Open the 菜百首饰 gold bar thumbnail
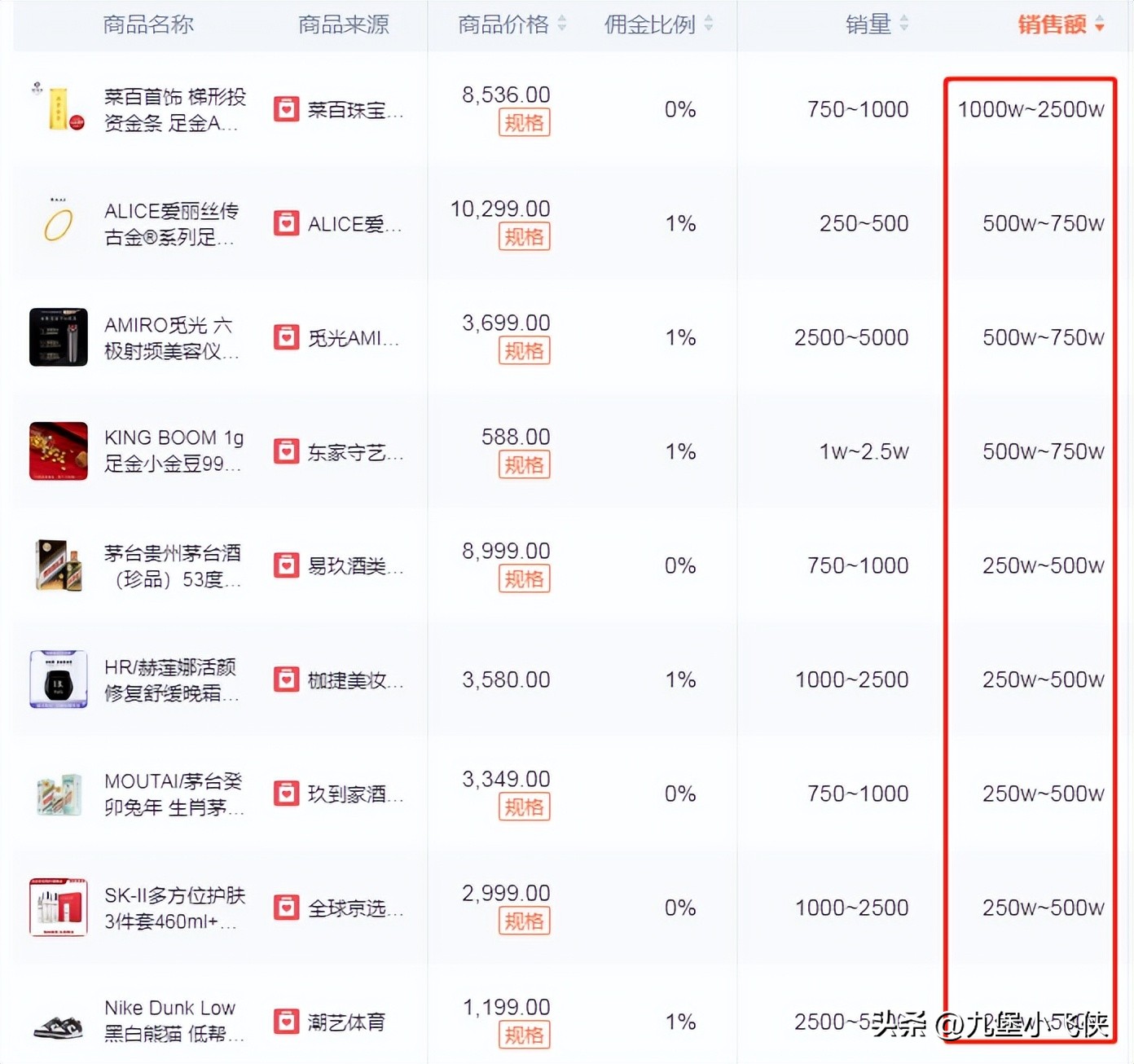 point(59,108)
